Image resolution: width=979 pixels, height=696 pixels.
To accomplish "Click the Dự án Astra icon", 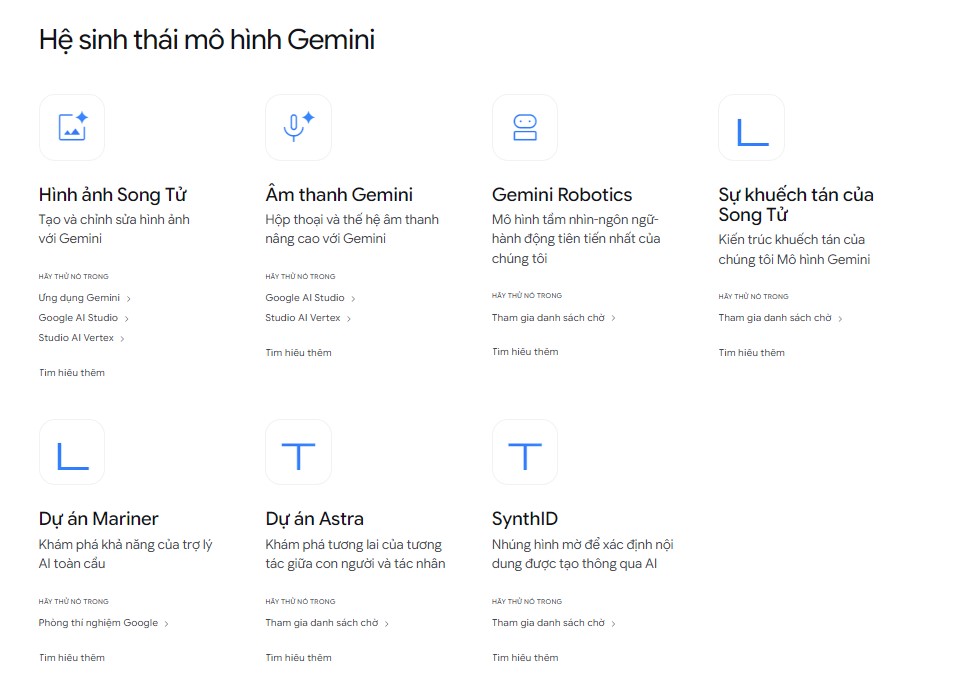I will pyautogui.click(x=298, y=452).
